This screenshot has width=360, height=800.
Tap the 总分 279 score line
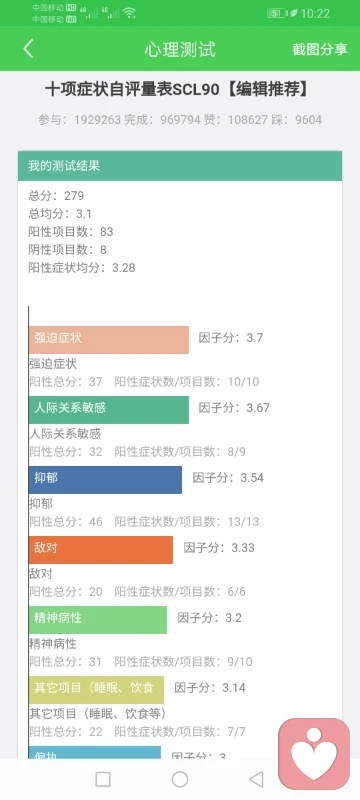point(57,195)
